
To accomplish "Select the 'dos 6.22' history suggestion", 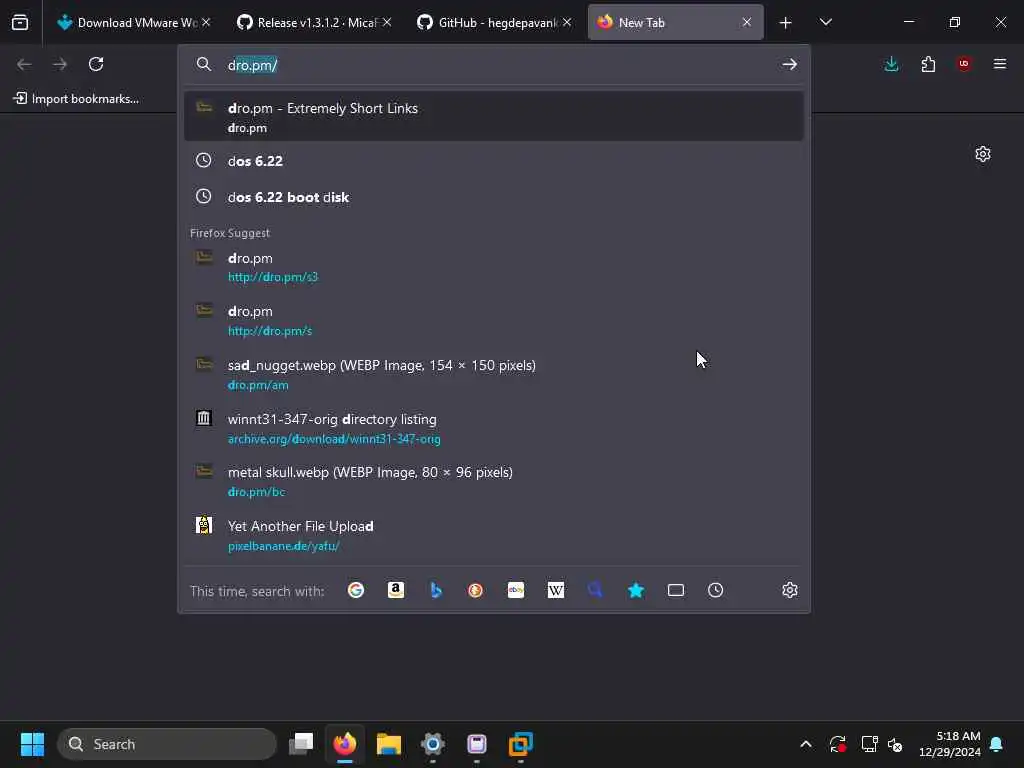I will point(494,161).
